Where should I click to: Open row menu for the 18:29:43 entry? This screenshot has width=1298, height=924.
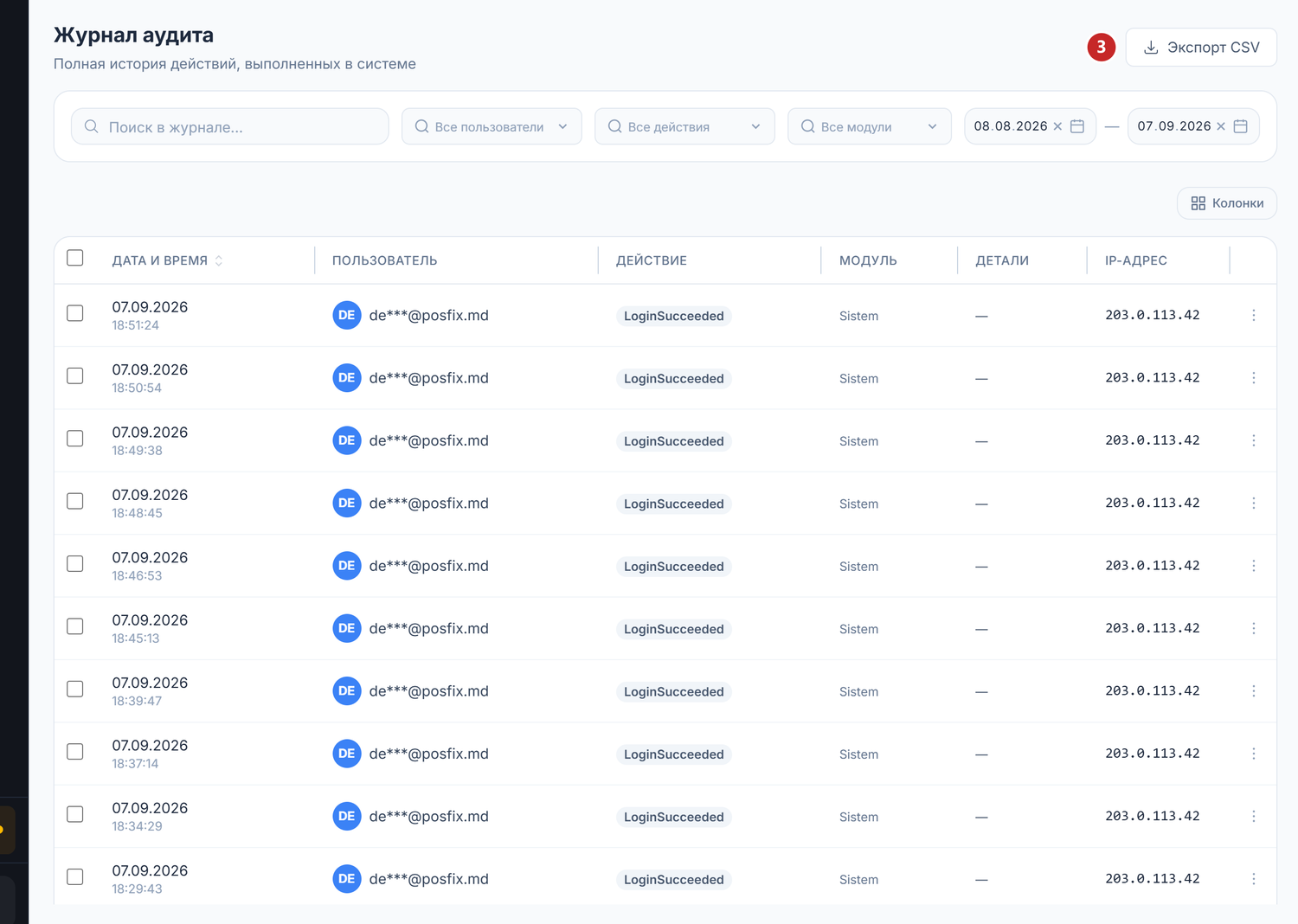tap(1253, 879)
